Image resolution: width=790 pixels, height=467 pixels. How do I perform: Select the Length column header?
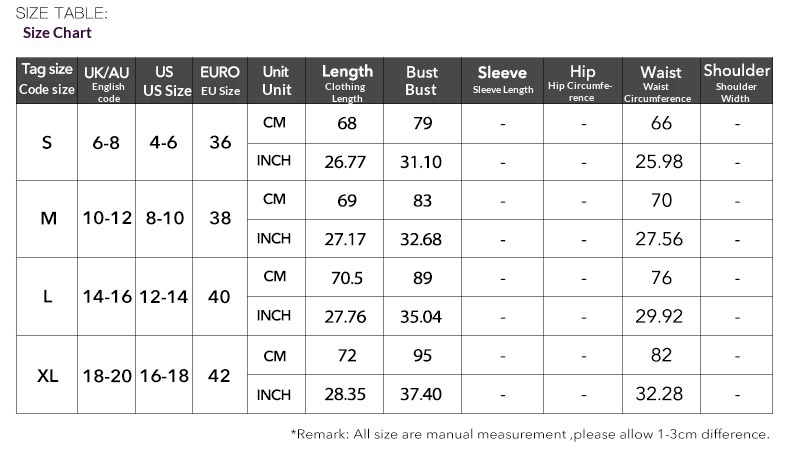point(347,82)
